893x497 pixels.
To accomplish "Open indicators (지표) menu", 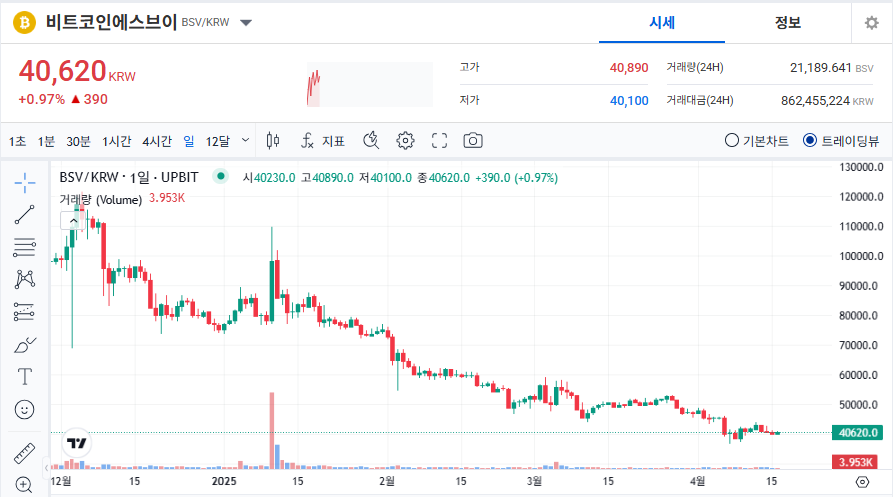I will (323, 141).
